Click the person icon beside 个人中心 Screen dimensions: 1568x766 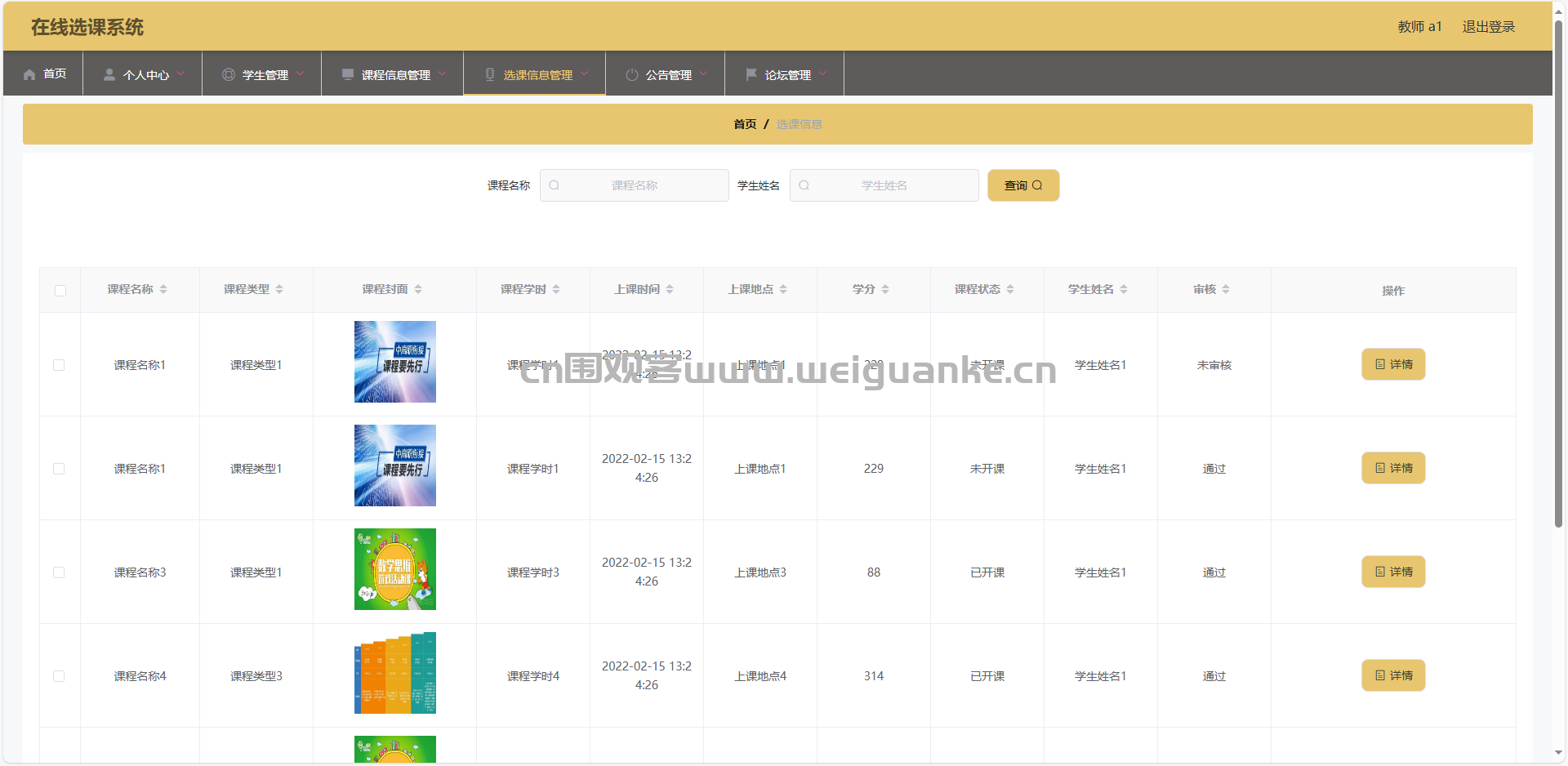[109, 74]
